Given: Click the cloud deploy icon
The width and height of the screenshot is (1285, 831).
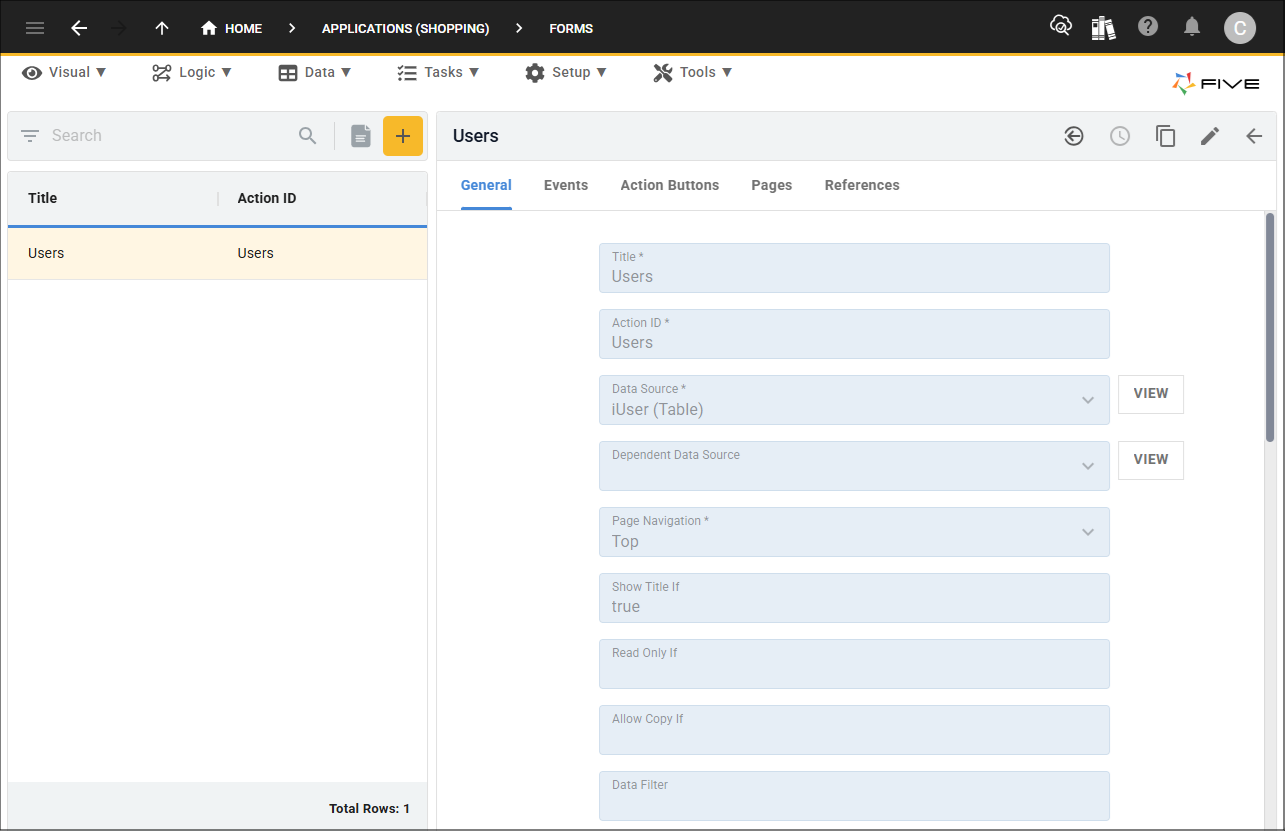Looking at the screenshot, I should (1060, 26).
